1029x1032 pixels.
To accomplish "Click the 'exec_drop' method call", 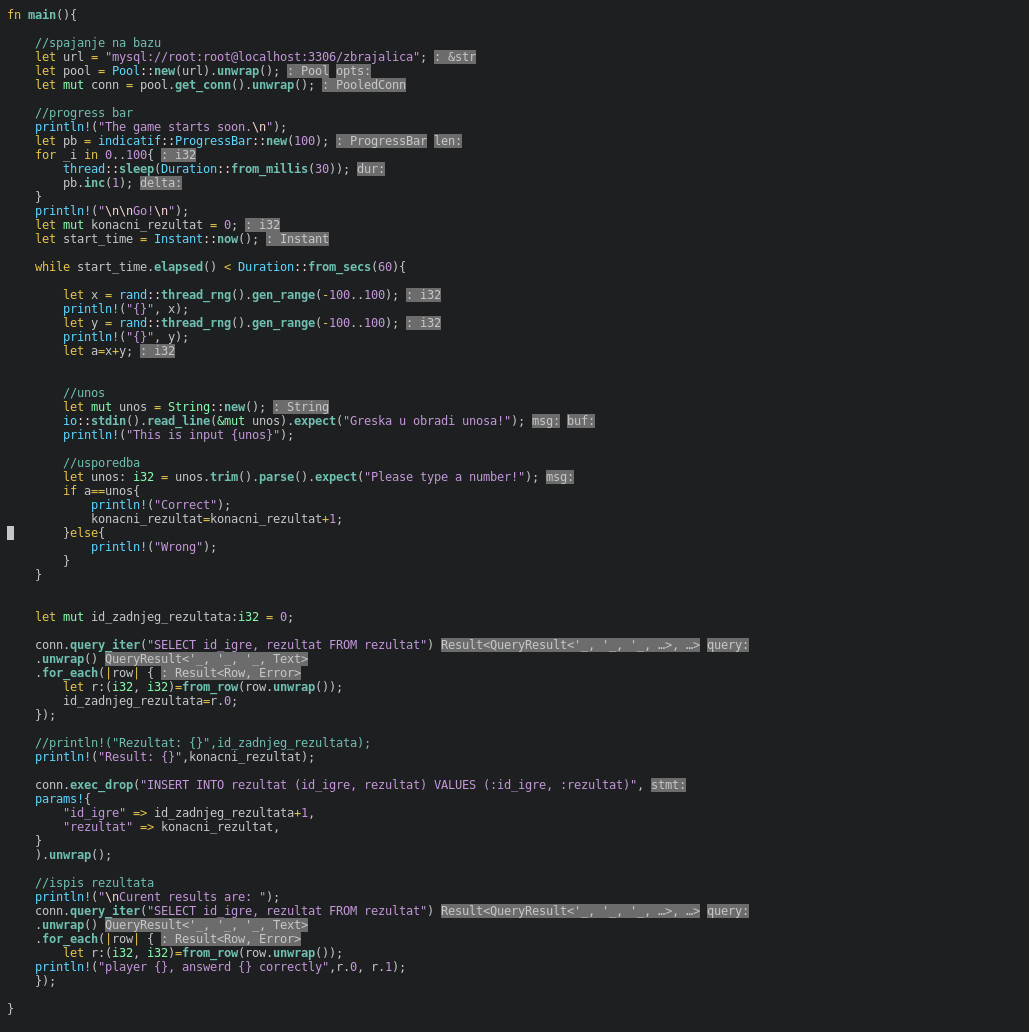I will pos(101,785).
